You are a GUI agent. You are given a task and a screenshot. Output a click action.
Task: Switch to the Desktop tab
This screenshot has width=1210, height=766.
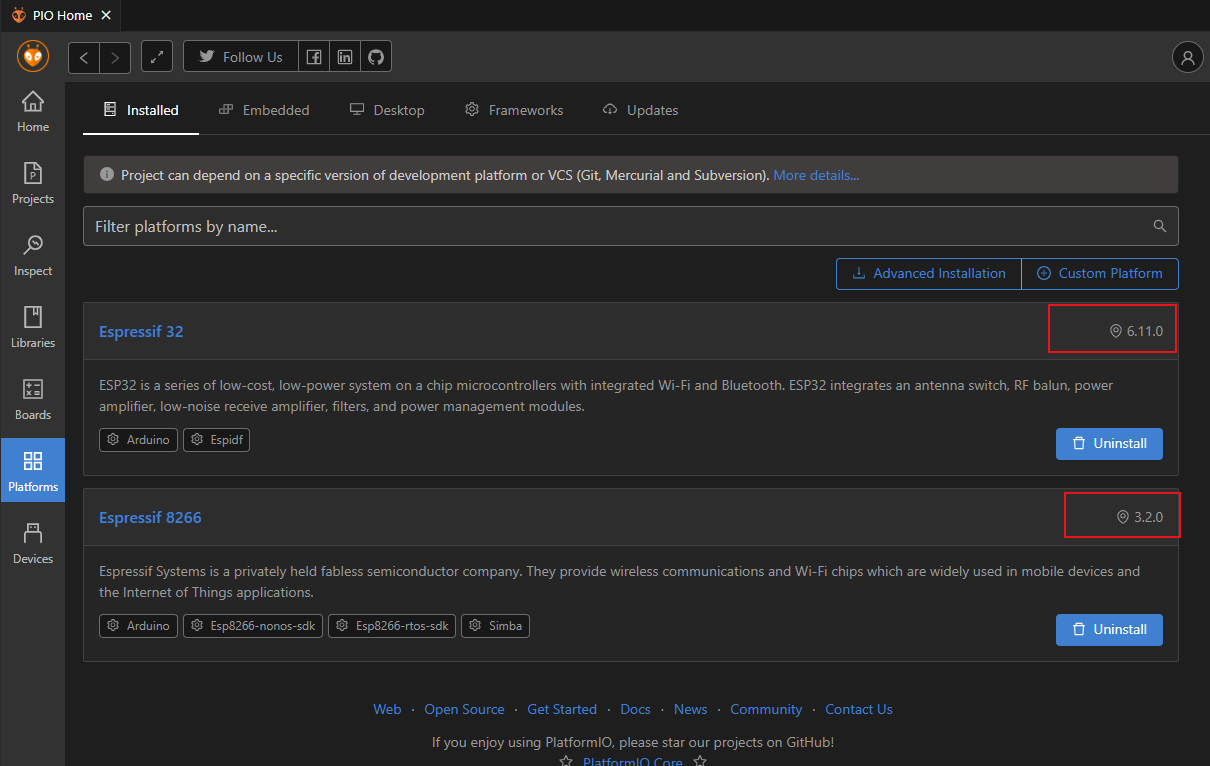pyautogui.click(x=387, y=110)
